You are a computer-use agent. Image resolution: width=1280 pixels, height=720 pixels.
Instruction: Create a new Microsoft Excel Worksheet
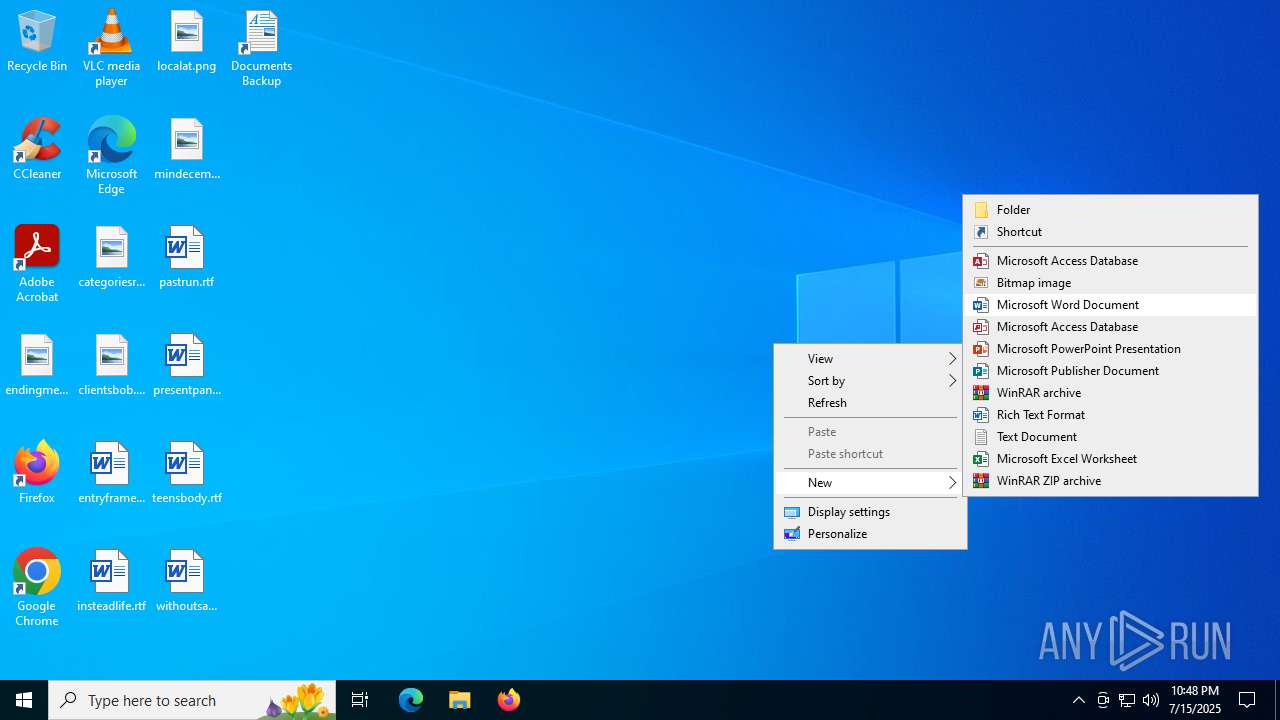point(1110,459)
